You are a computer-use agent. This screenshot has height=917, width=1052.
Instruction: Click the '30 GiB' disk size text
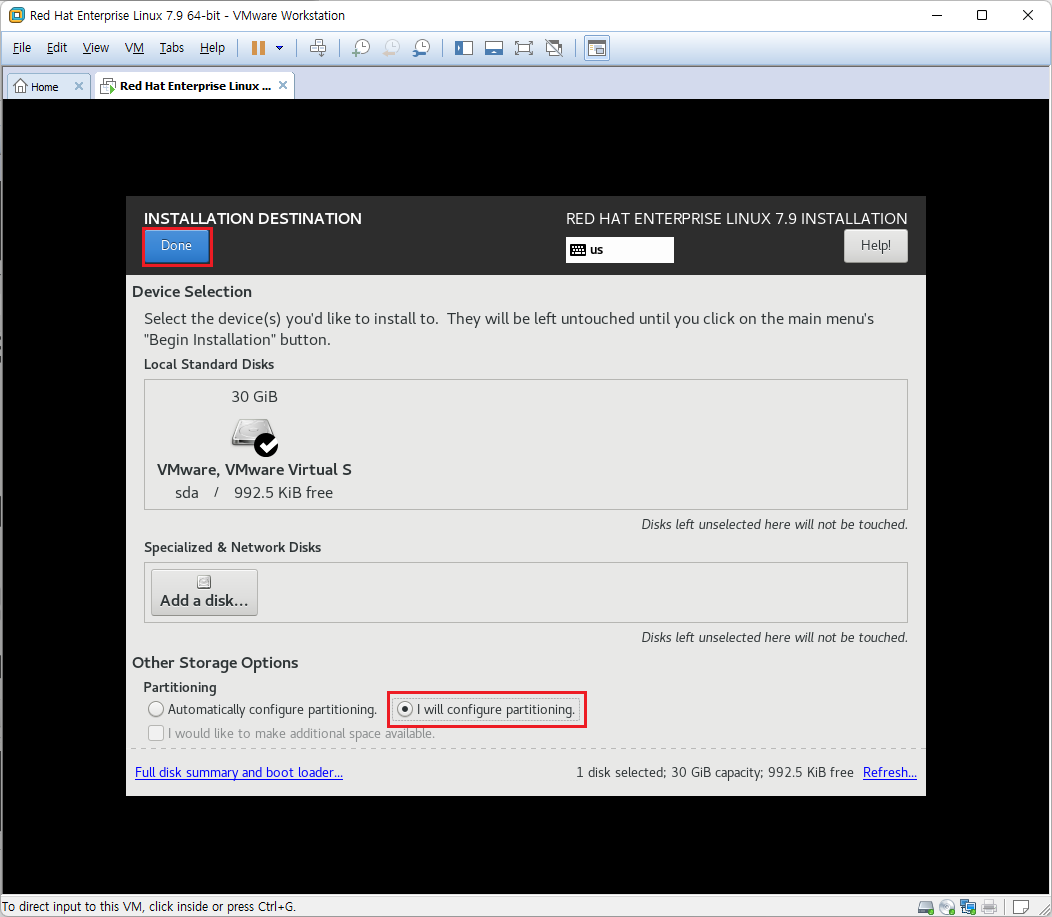tap(254, 396)
